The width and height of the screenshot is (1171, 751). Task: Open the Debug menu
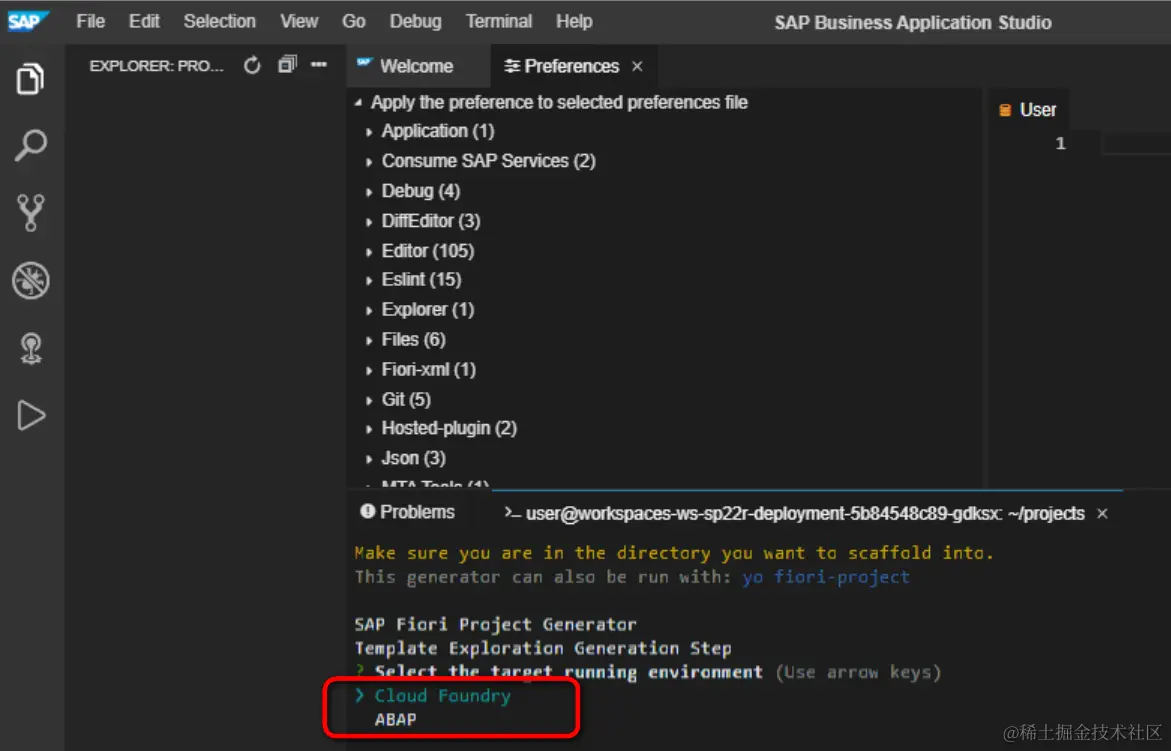coord(415,22)
